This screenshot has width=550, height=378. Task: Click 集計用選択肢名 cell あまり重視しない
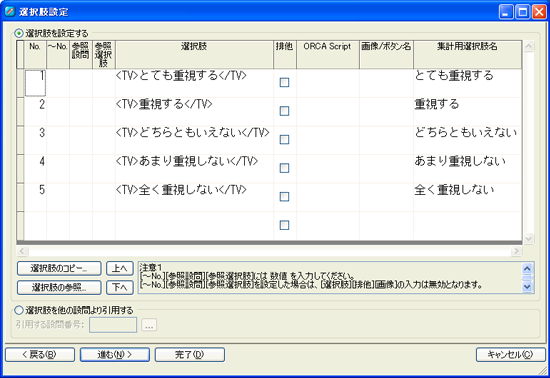[468, 169]
